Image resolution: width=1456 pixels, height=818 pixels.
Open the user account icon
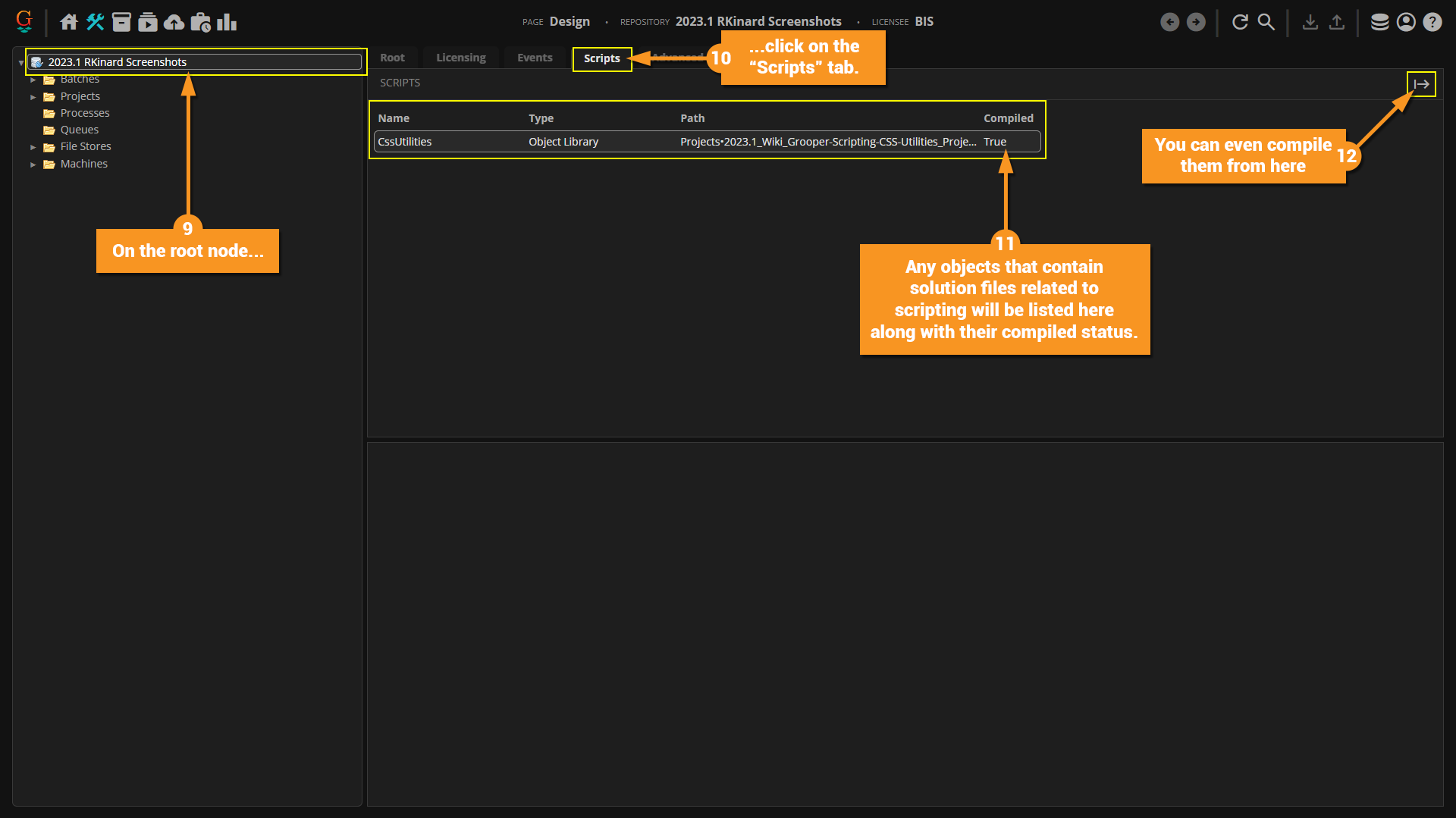click(x=1406, y=22)
